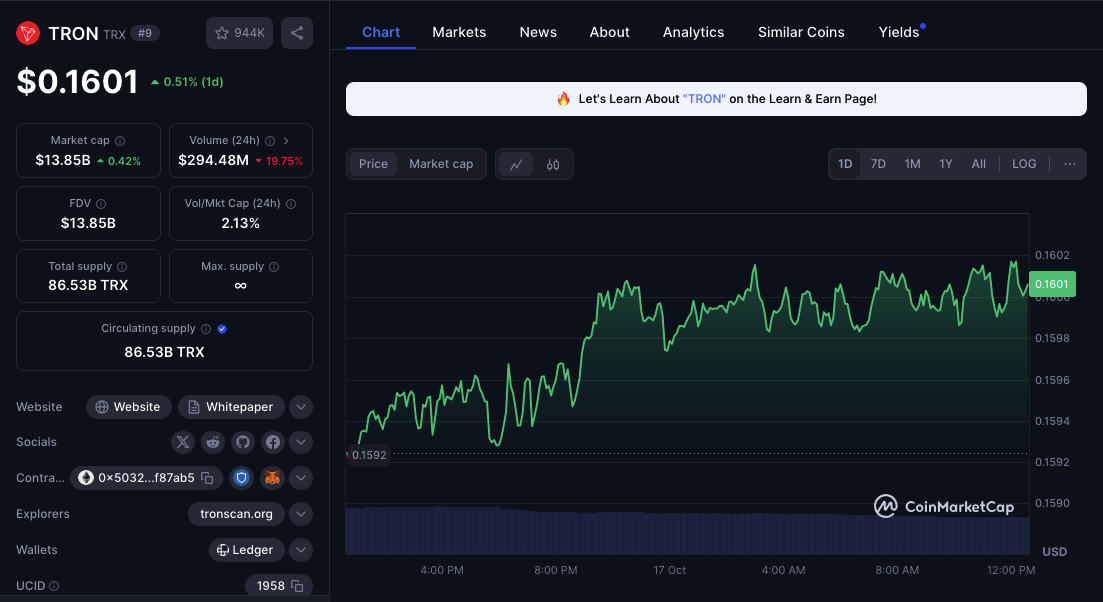Click the red TRON logo icon
The image size is (1103, 602).
pyautogui.click(x=28, y=33)
